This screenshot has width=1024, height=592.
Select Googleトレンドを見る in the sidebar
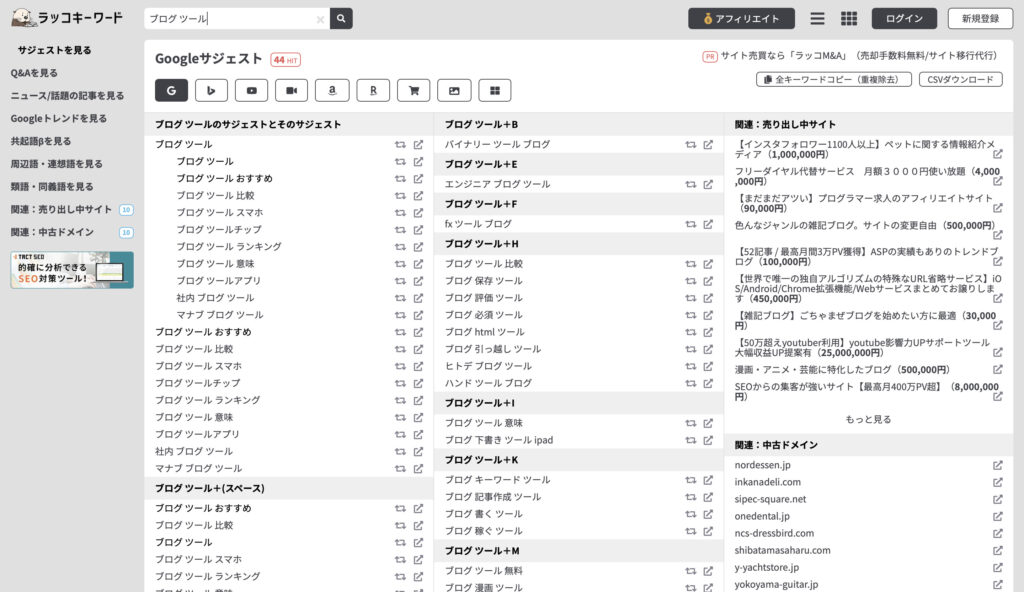click(x=60, y=117)
